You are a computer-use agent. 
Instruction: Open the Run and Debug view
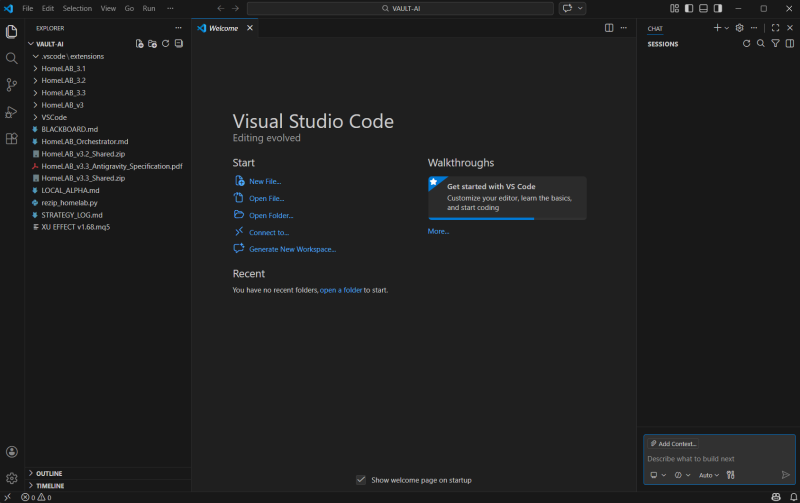(11, 112)
